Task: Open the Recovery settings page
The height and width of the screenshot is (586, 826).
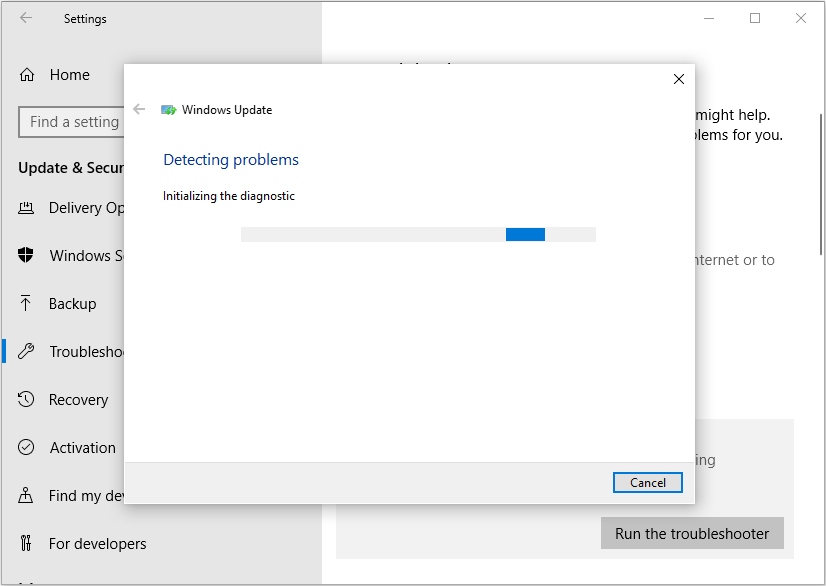Action: point(77,400)
